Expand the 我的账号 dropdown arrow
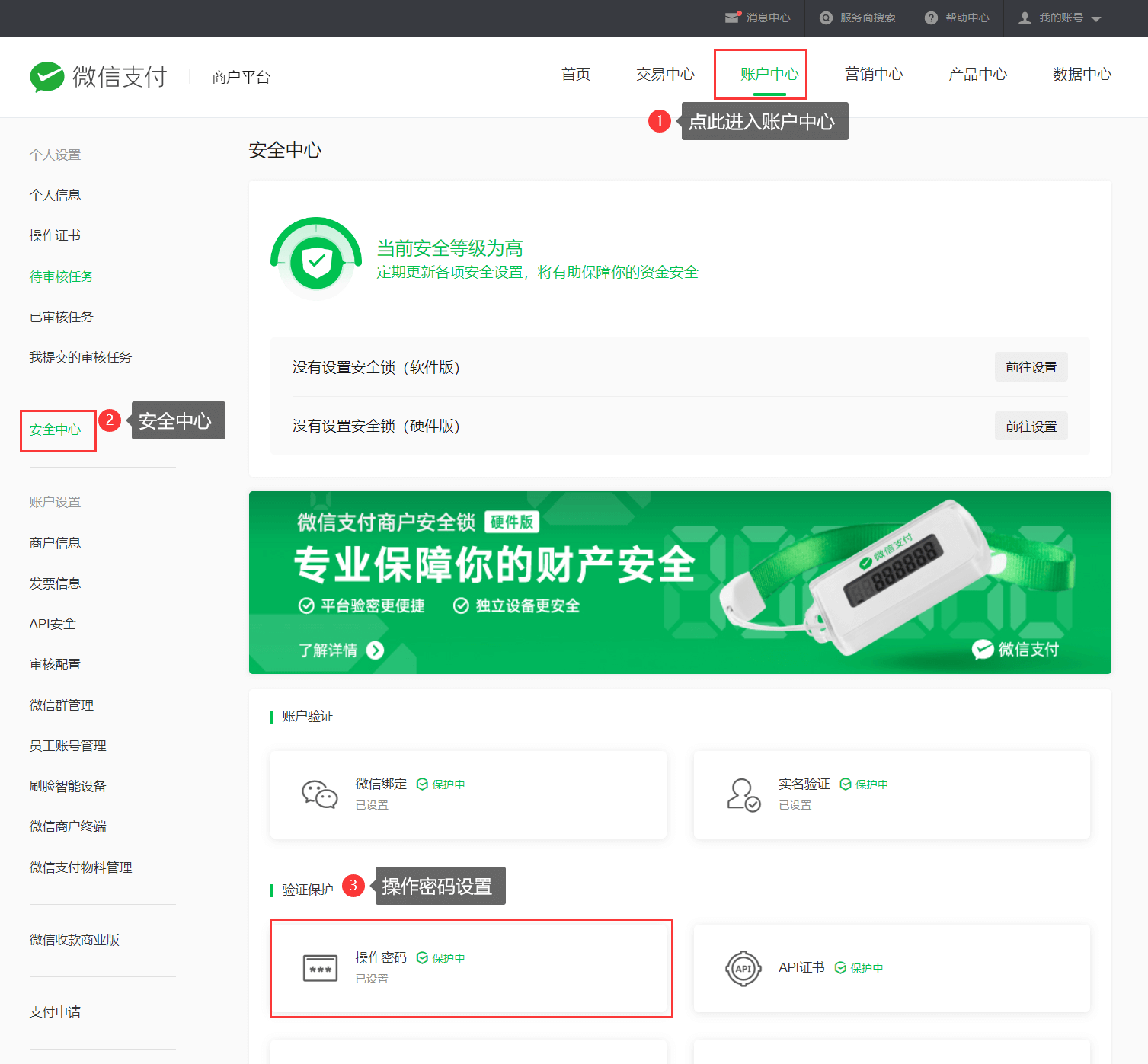This screenshot has width=1148, height=1064. [x=1096, y=19]
